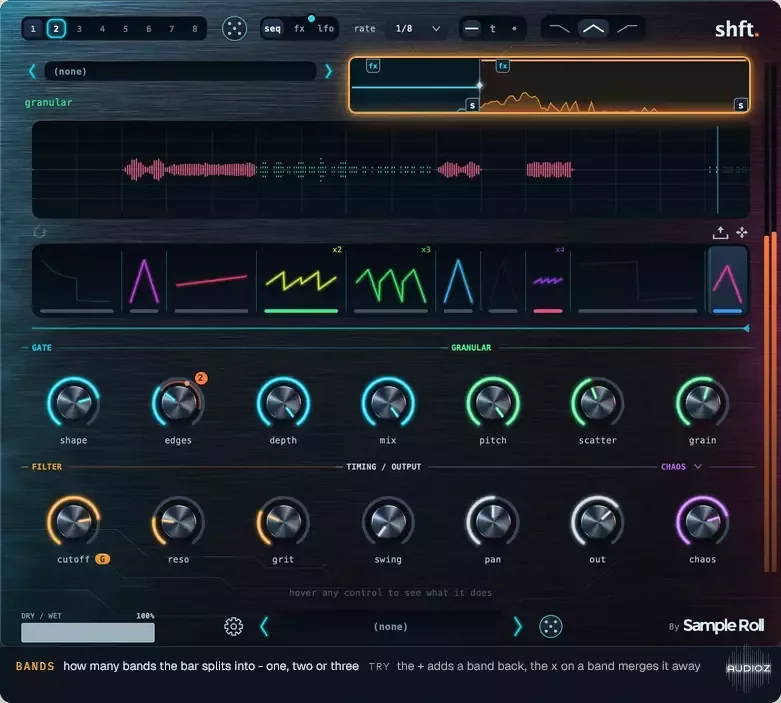Select pattern slot 5
The image size is (781, 703).
(x=125, y=29)
